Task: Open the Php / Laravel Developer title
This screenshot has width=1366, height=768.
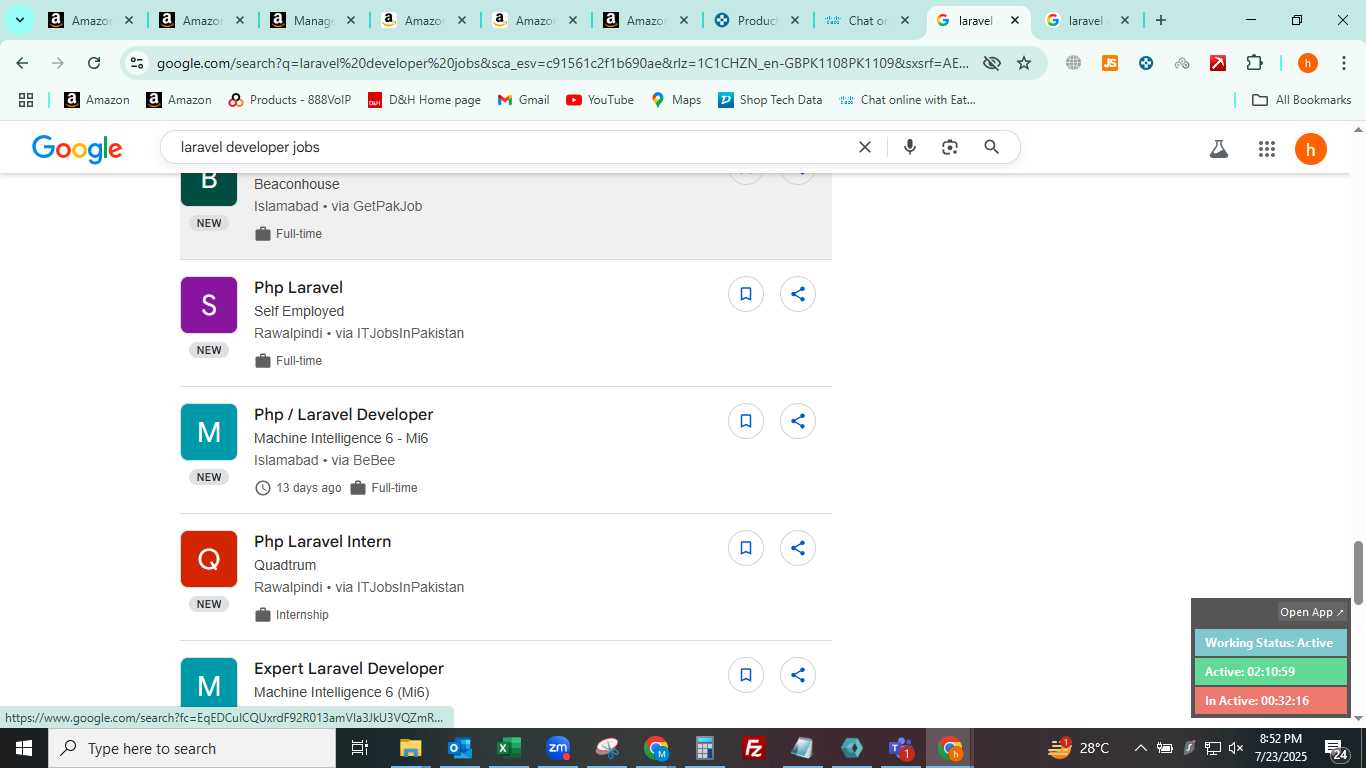Action: [343, 414]
